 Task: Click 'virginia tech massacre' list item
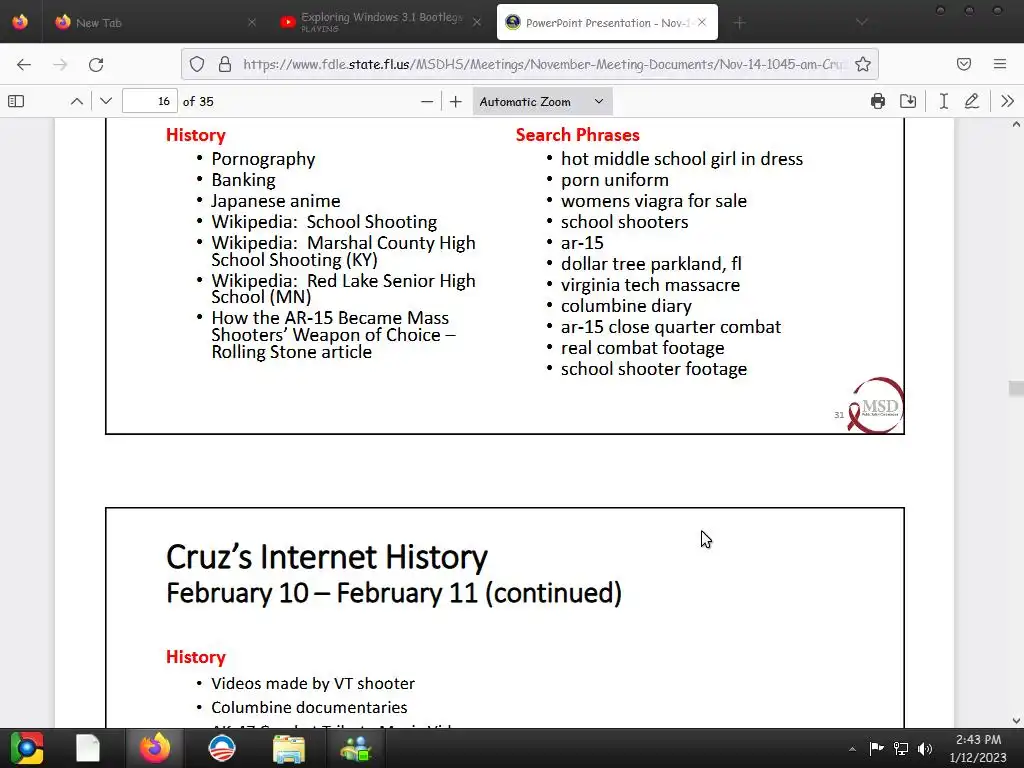pos(650,285)
